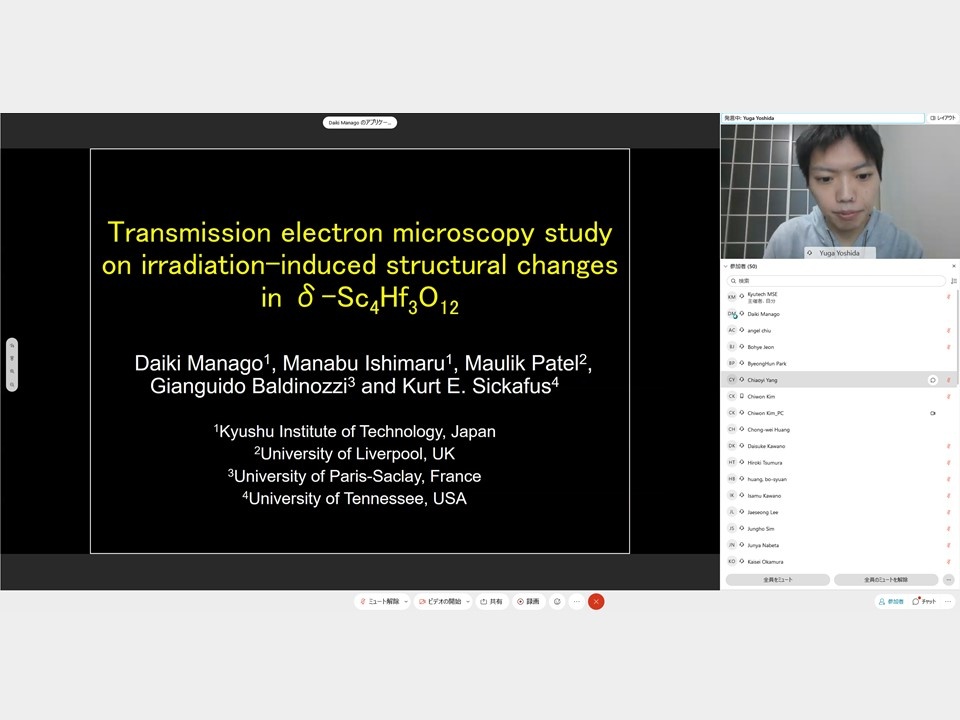Image resolution: width=960 pixels, height=720 pixels.
Task: Open the reactions smiley icon
Action: click(557, 601)
